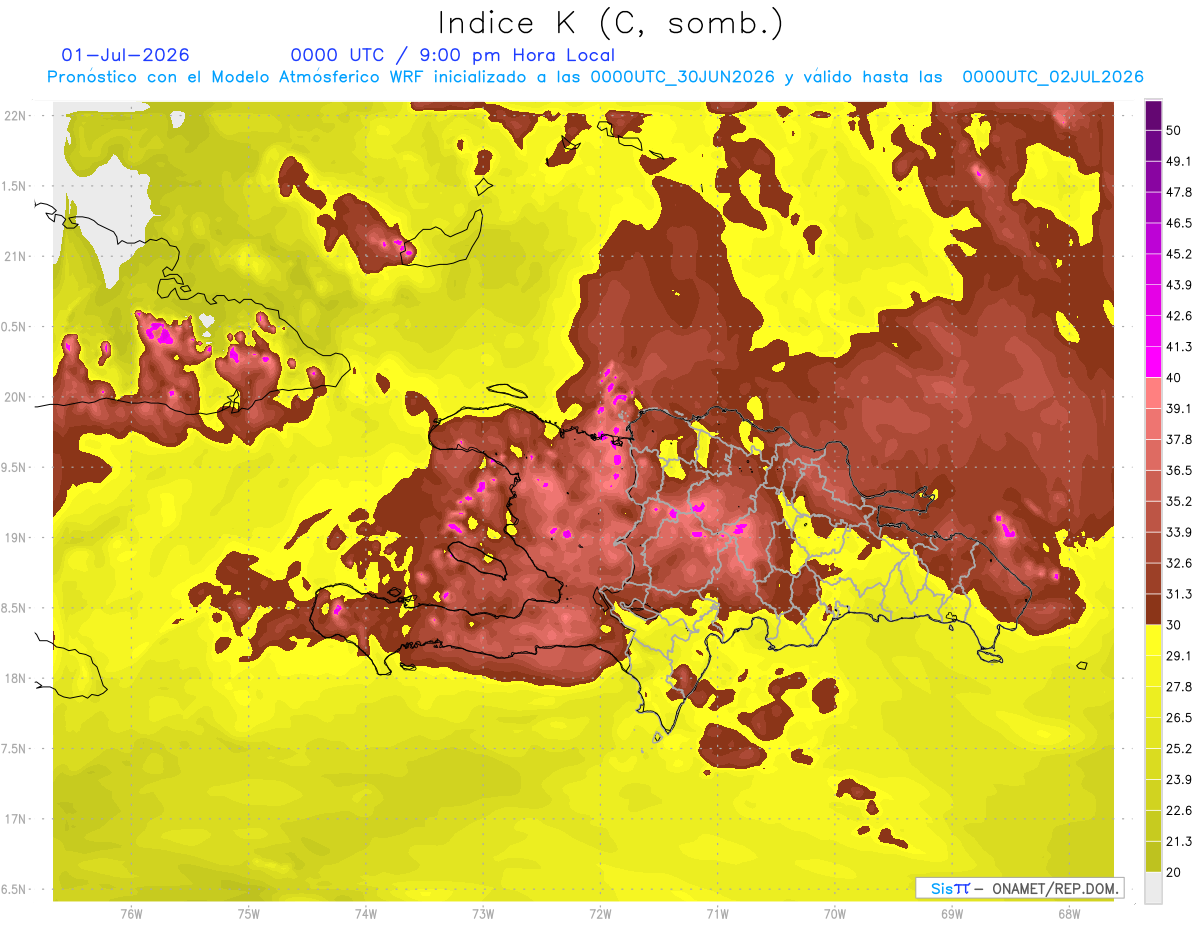The width and height of the screenshot is (1200, 927).
Task: Click the '76W' longitude label
Action: click(131, 914)
